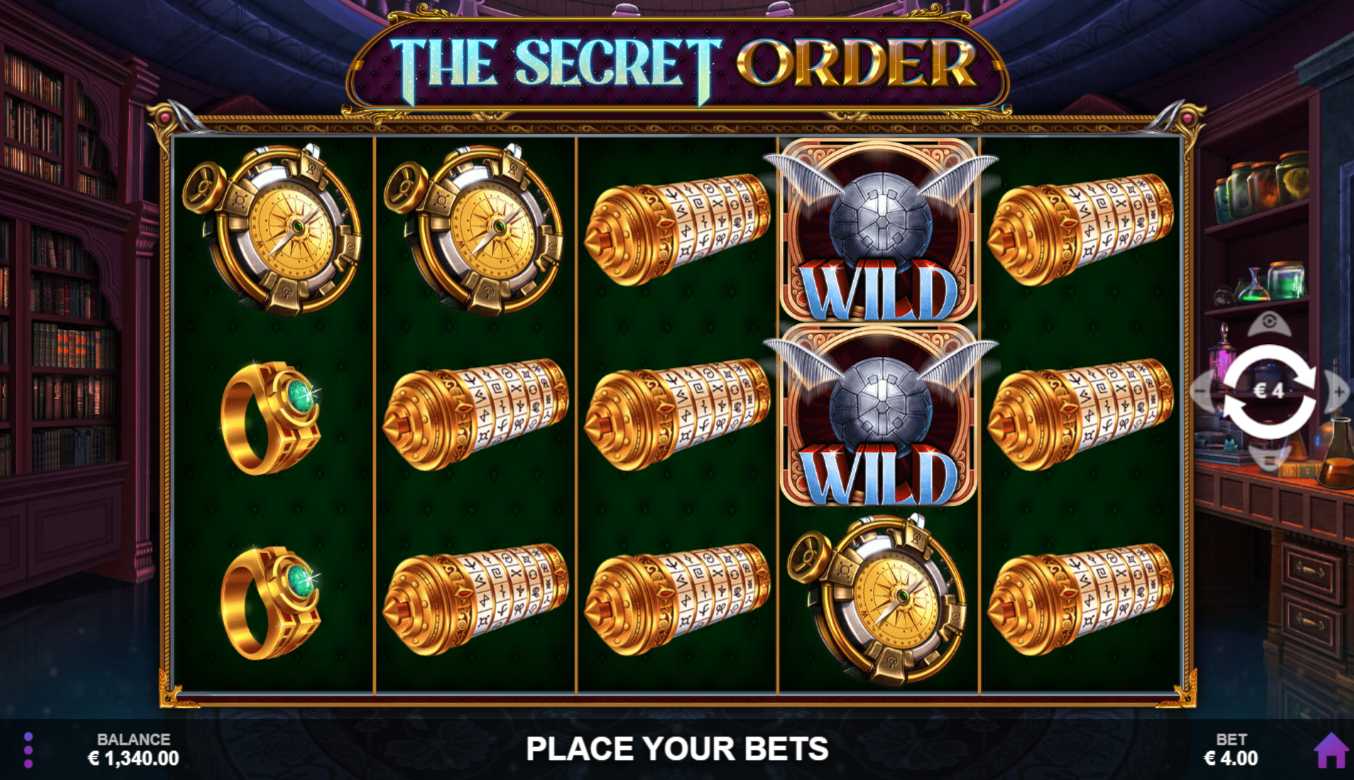Go to lobby via the purple home icon
The image size is (1354, 780).
1331,750
